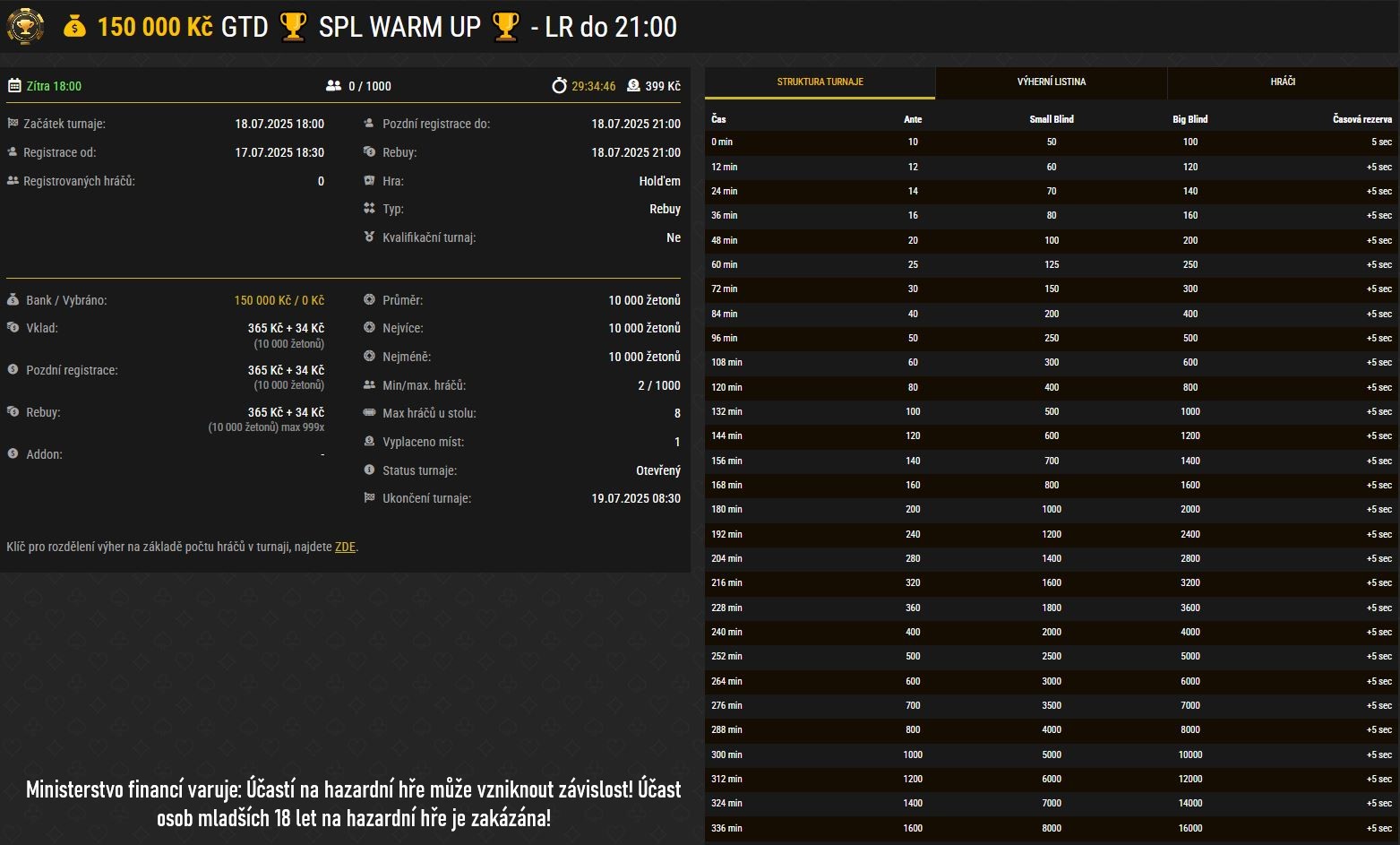Click the Big Blind column header
1400x845 pixels.
(x=1190, y=119)
